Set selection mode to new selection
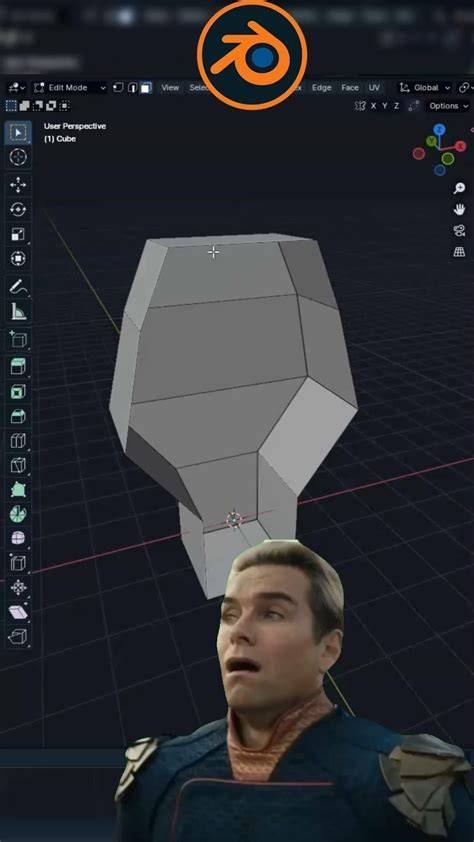The height and width of the screenshot is (842, 474). (11, 106)
